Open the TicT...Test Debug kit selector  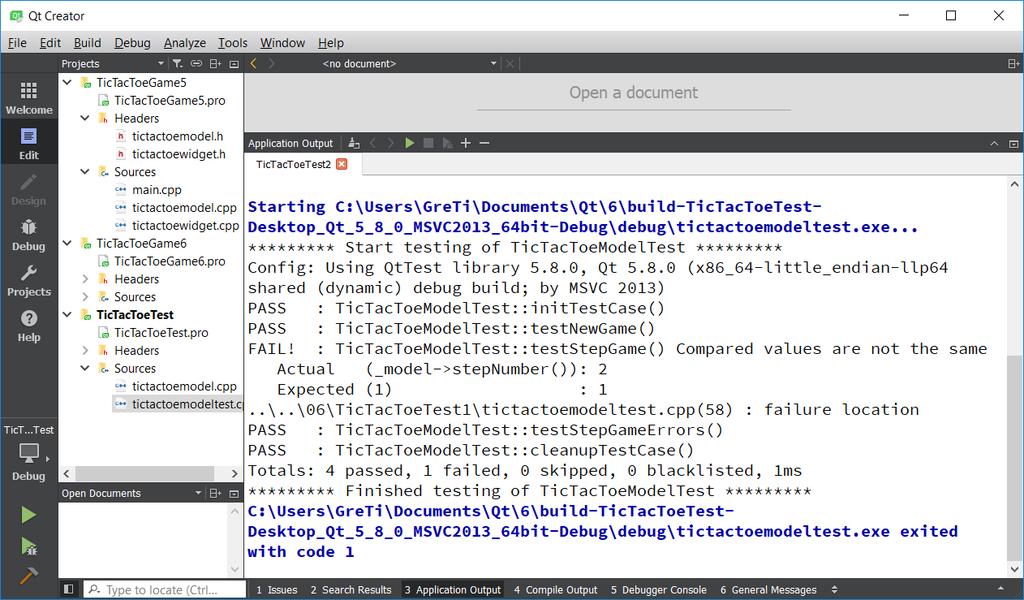pyautogui.click(x=29, y=453)
